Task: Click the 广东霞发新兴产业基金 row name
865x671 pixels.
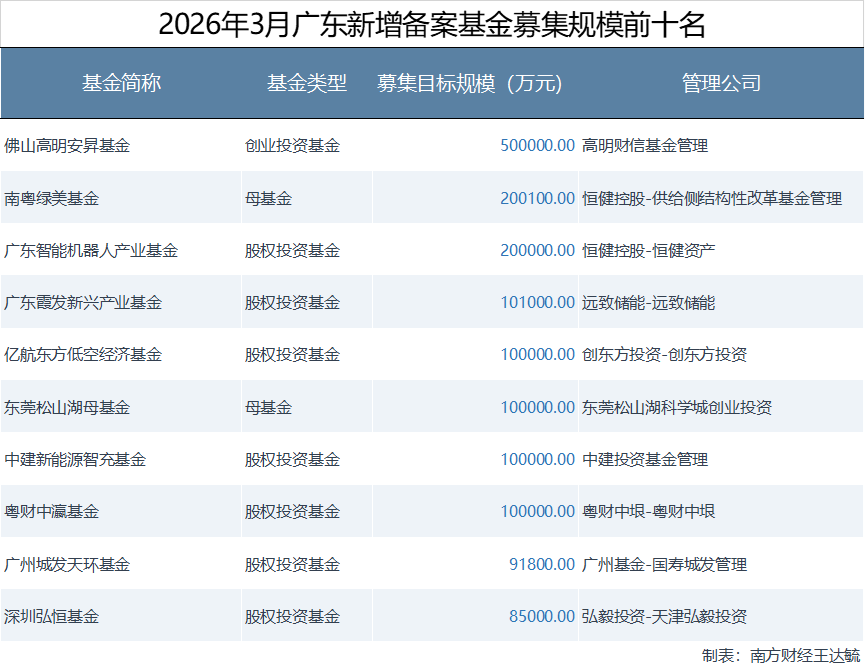Action: coord(83,303)
